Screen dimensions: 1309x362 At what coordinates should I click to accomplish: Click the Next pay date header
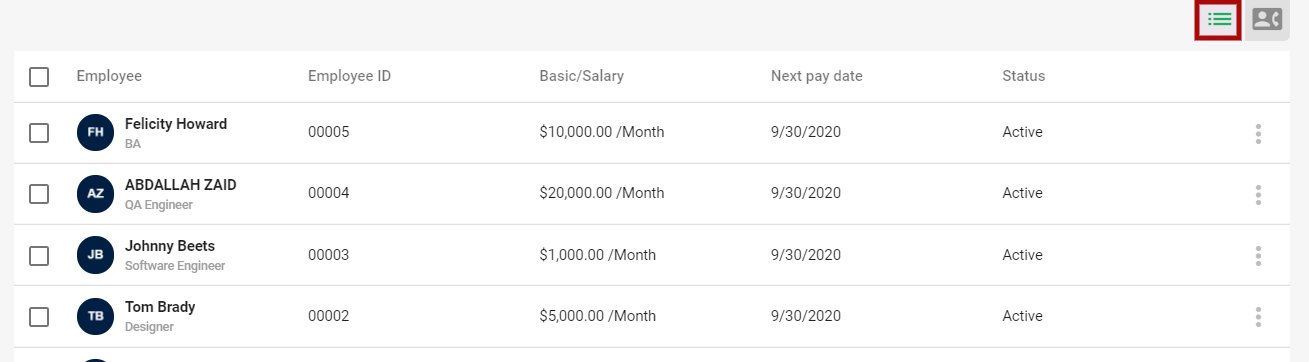(x=816, y=76)
